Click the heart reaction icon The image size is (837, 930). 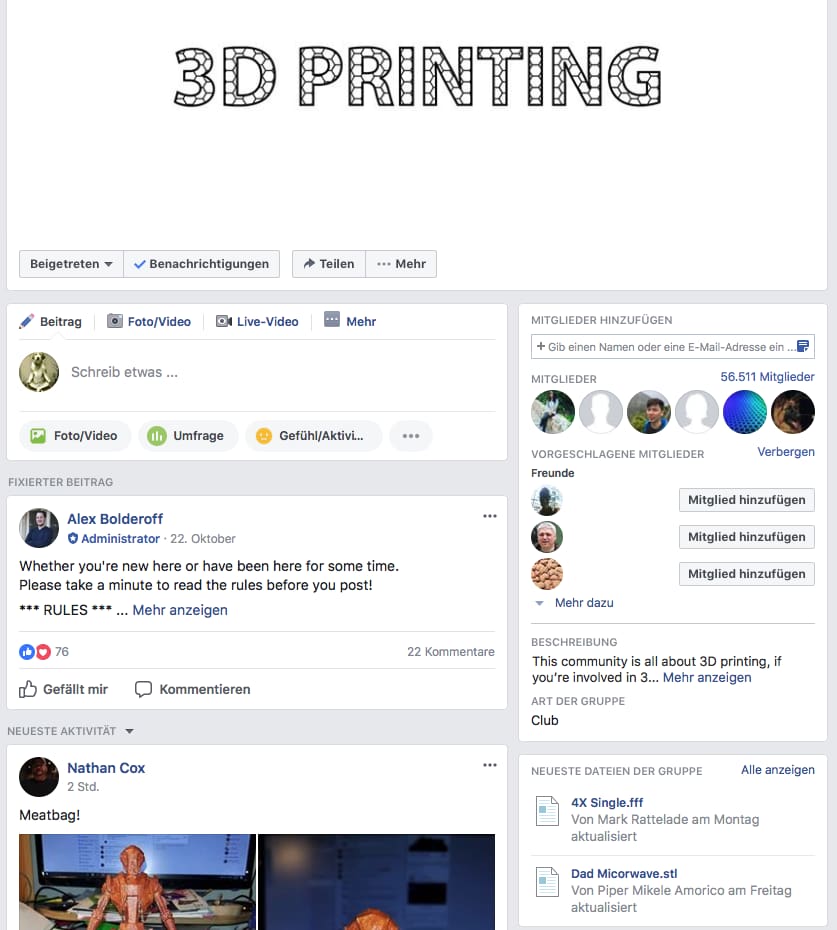coord(43,652)
